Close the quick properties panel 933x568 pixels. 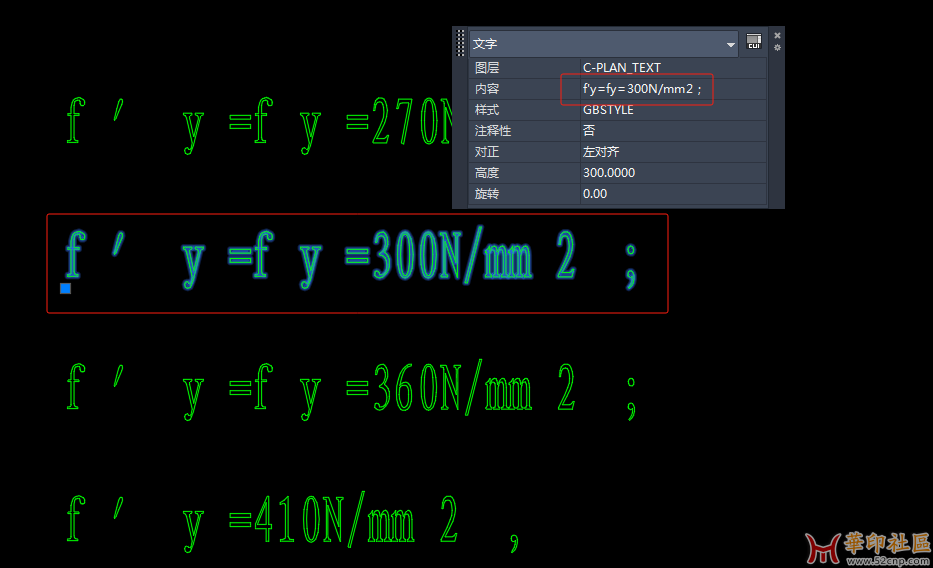[x=777, y=36]
